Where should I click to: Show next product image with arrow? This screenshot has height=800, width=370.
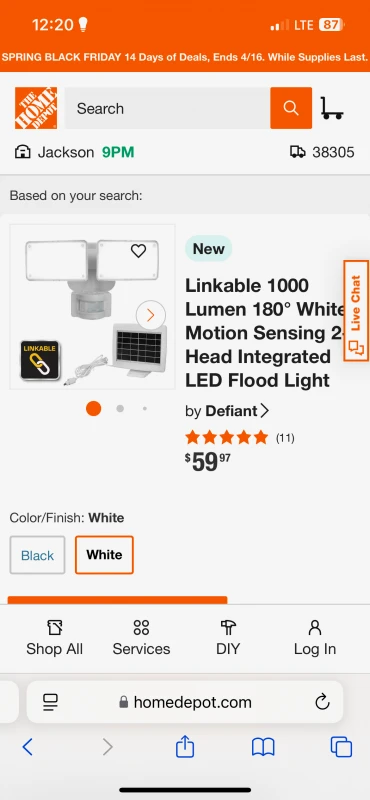tap(151, 315)
